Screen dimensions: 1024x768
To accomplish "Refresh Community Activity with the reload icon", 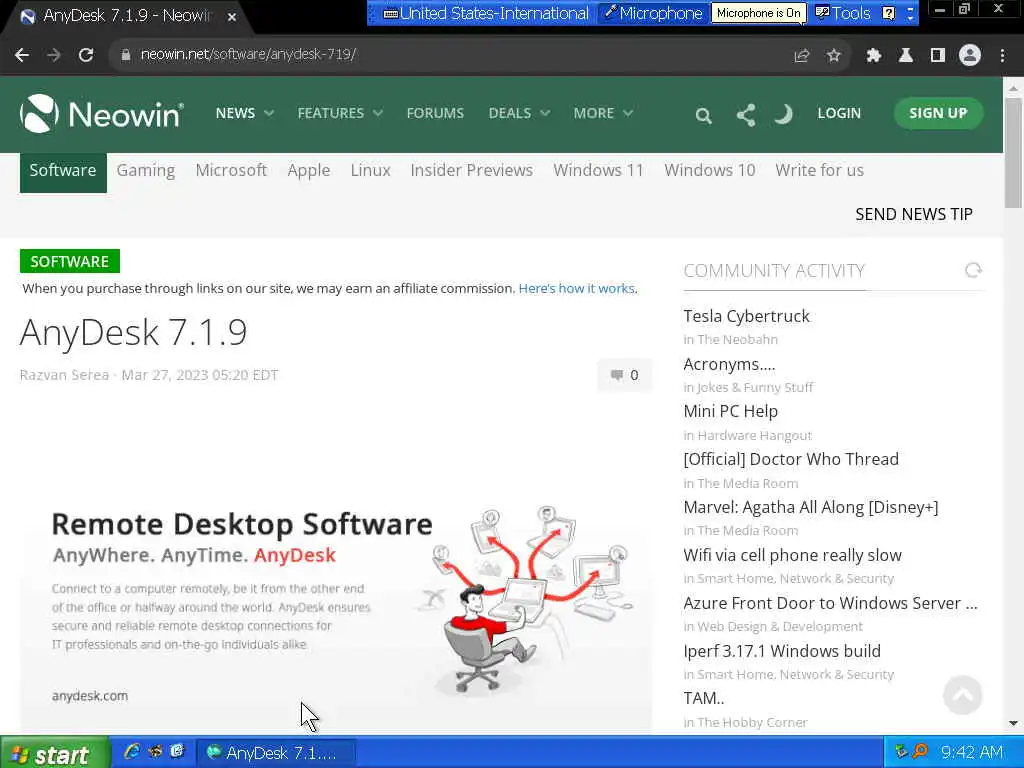I will 973,270.
